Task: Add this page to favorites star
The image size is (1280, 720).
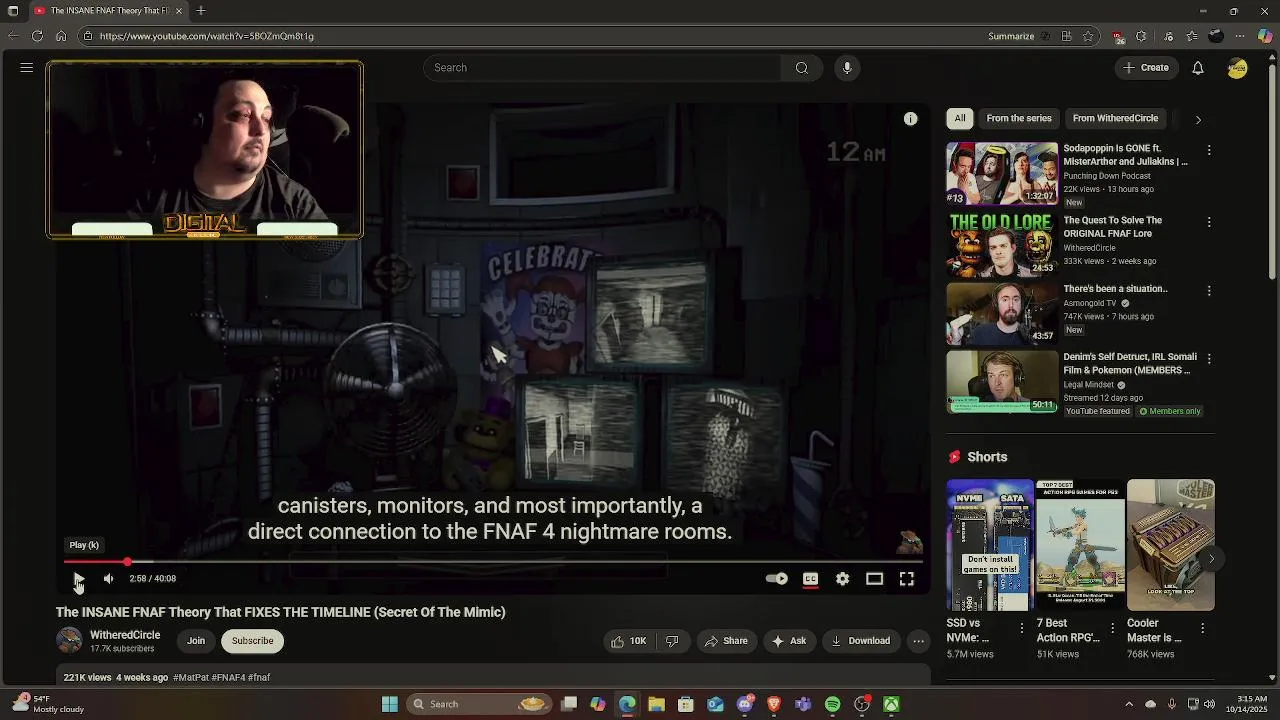Action: (1089, 36)
